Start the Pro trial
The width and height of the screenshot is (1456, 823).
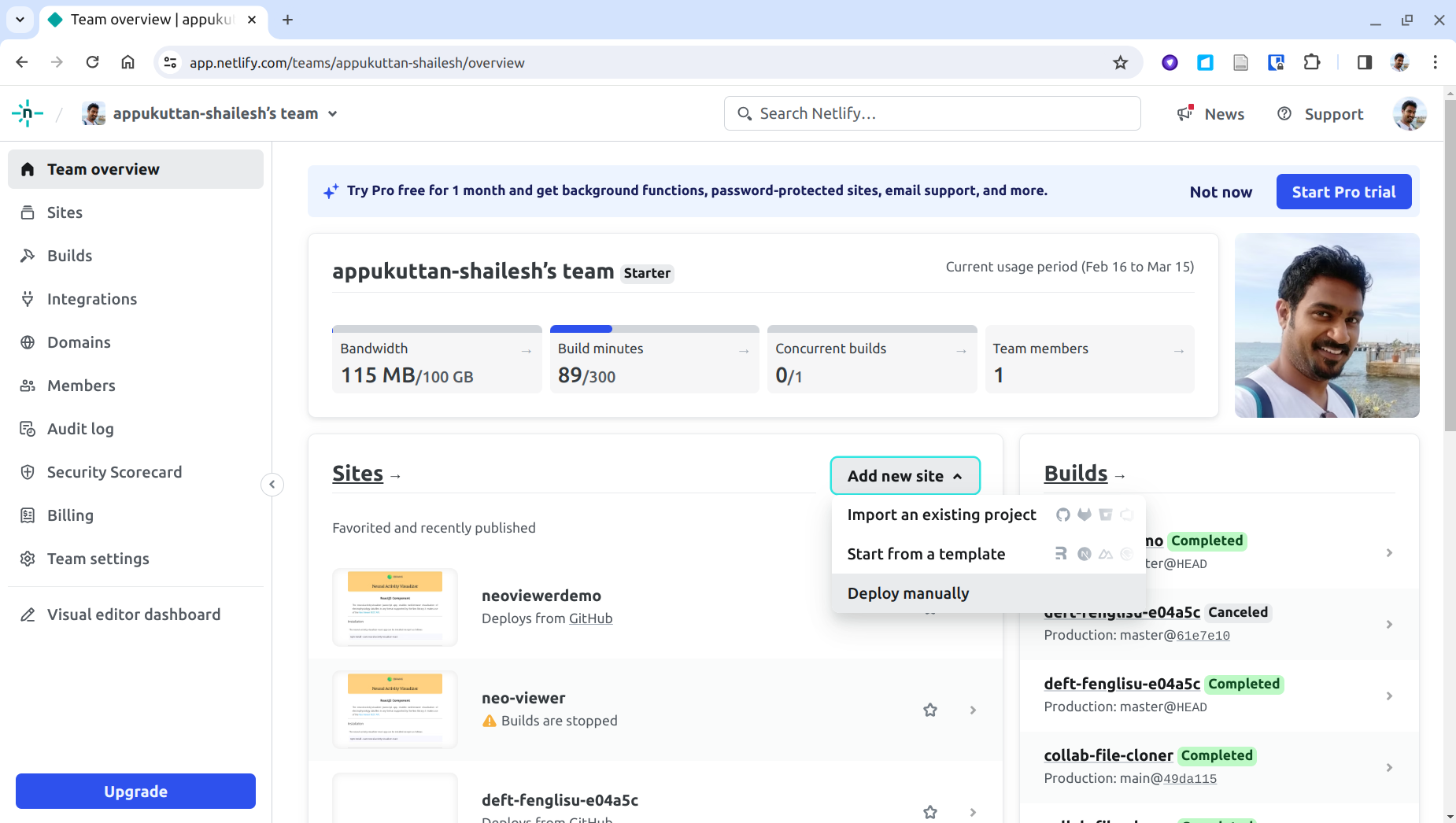(x=1343, y=191)
